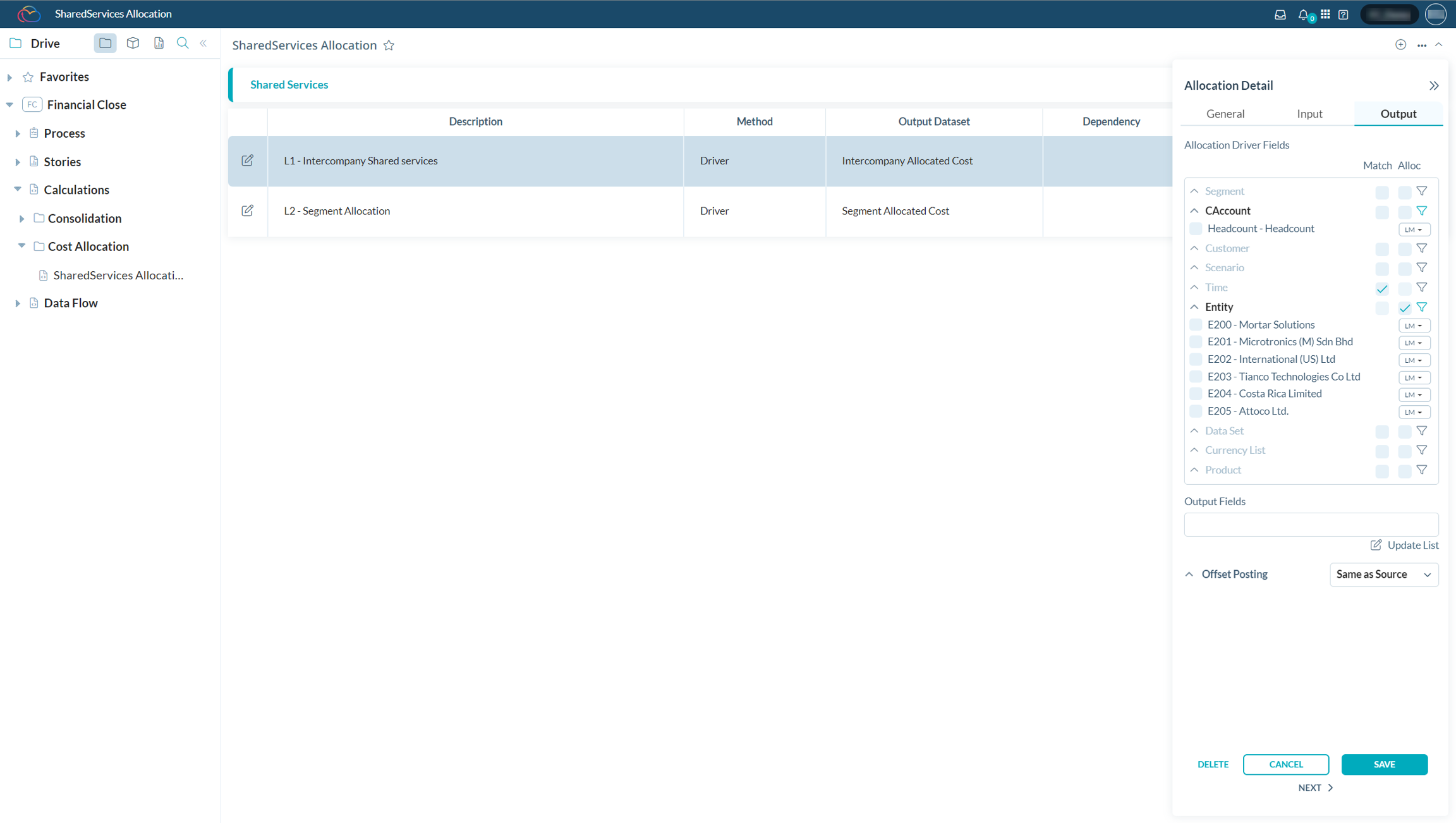The image size is (1456, 823).
Task: Open LM dropdown for Headcount - Headcount
Action: [1414, 229]
